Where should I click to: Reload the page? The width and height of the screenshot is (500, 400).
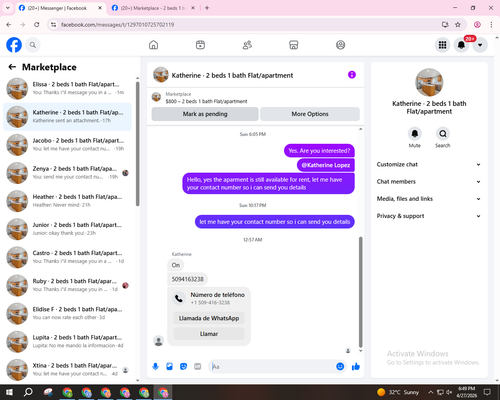(37, 25)
